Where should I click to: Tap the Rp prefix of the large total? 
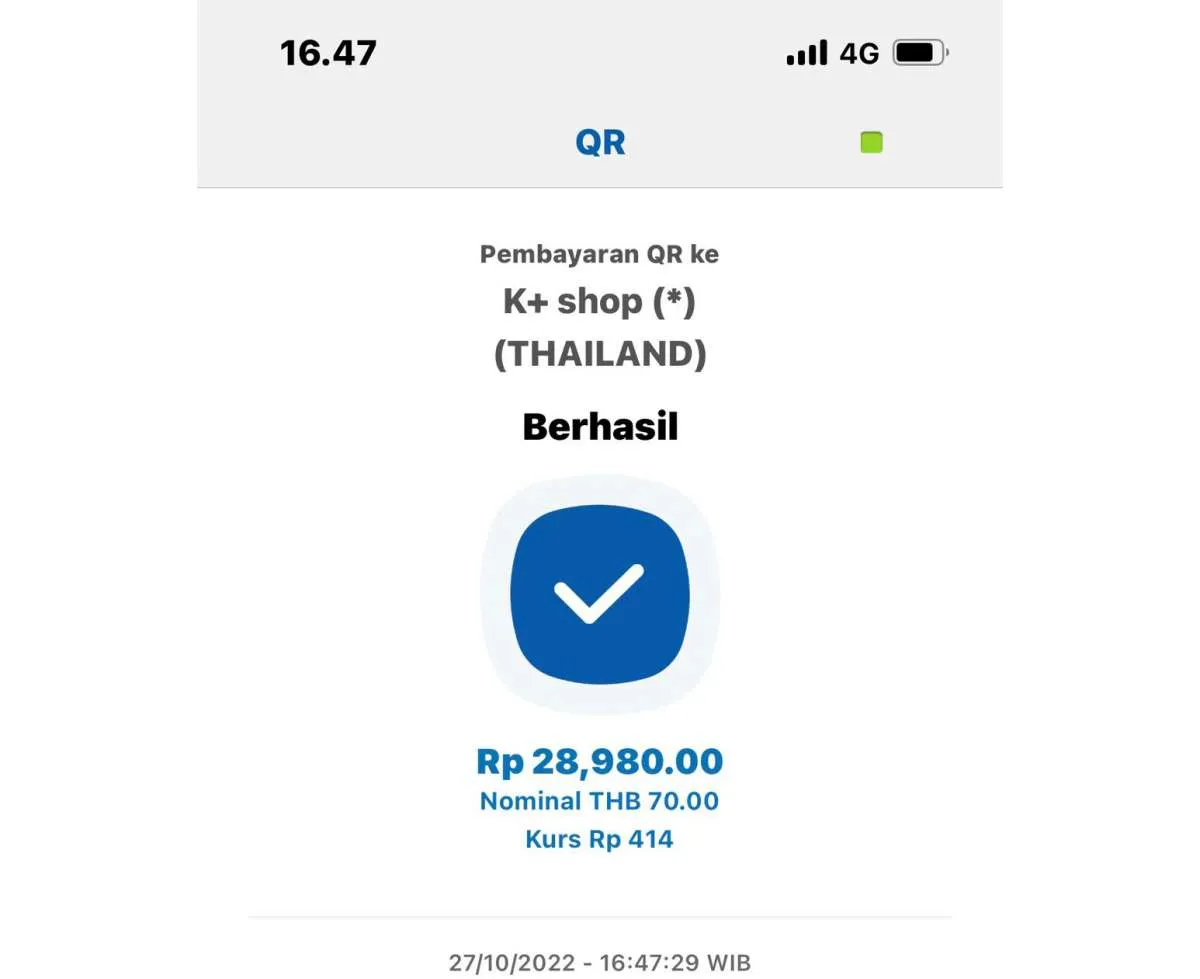point(500,762)
